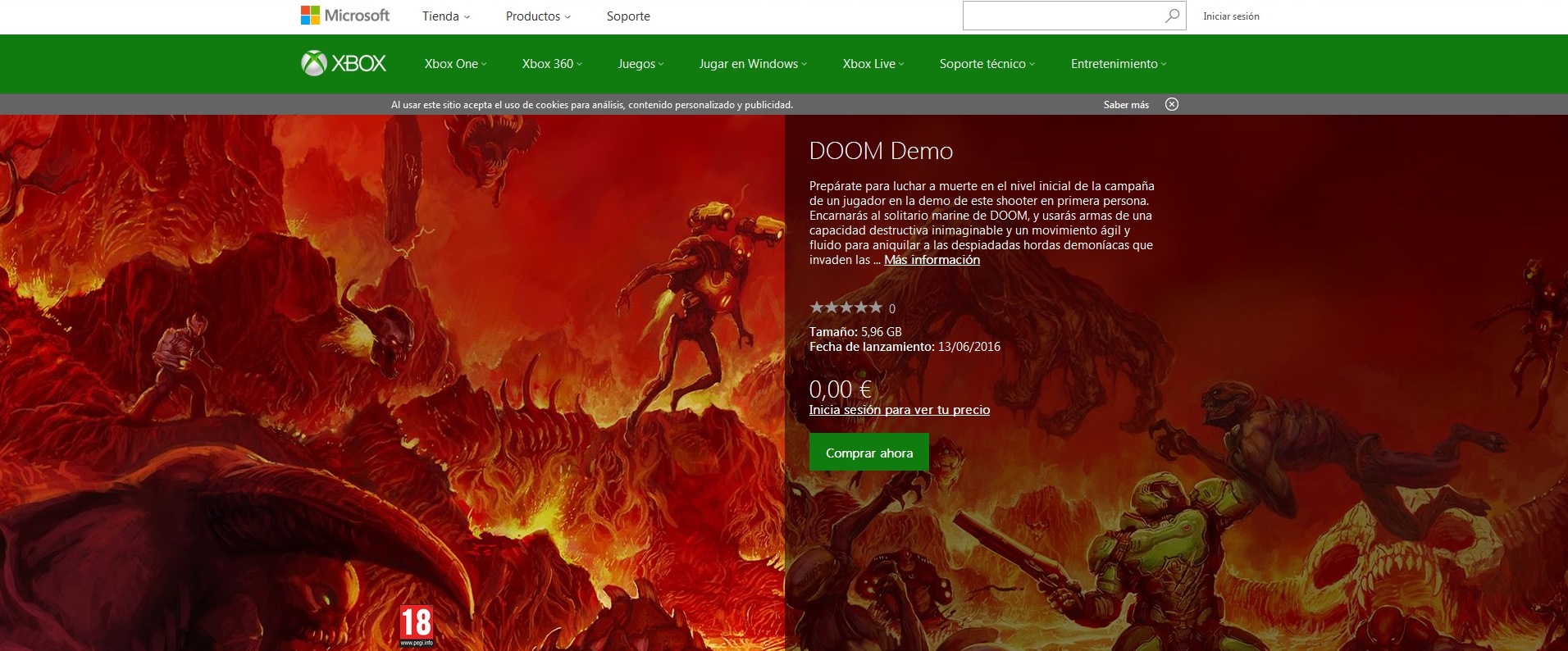Click the five-star rating icons
This screenshot has height=651, width=1568.
pos(846,307)
